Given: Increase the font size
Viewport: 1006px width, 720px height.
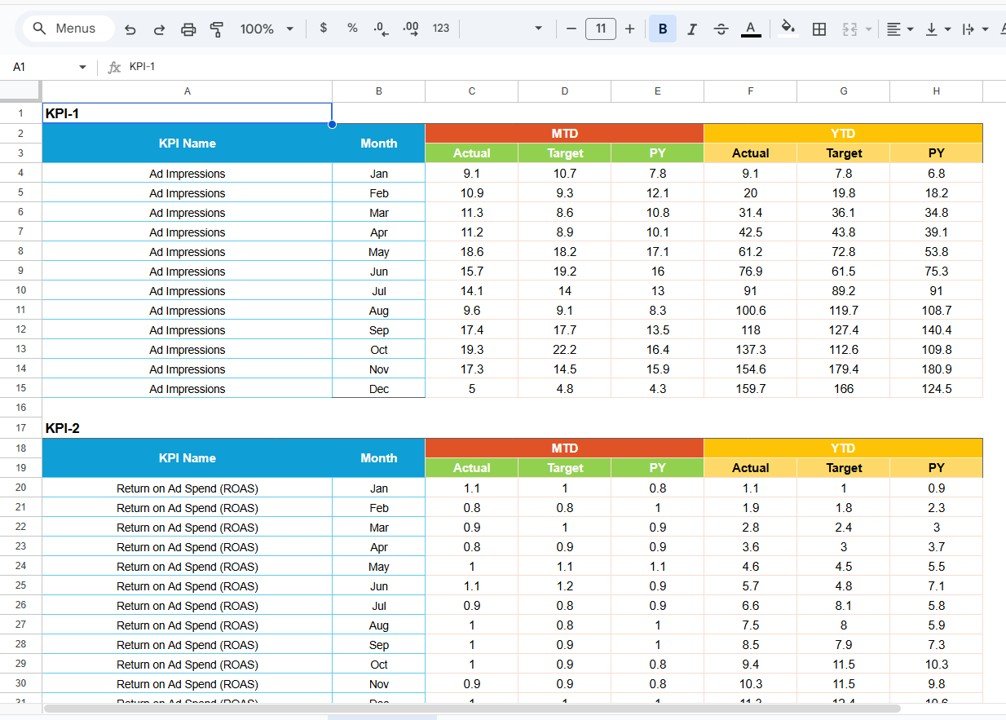Looking at the screenshot, I should click(630, 28).
